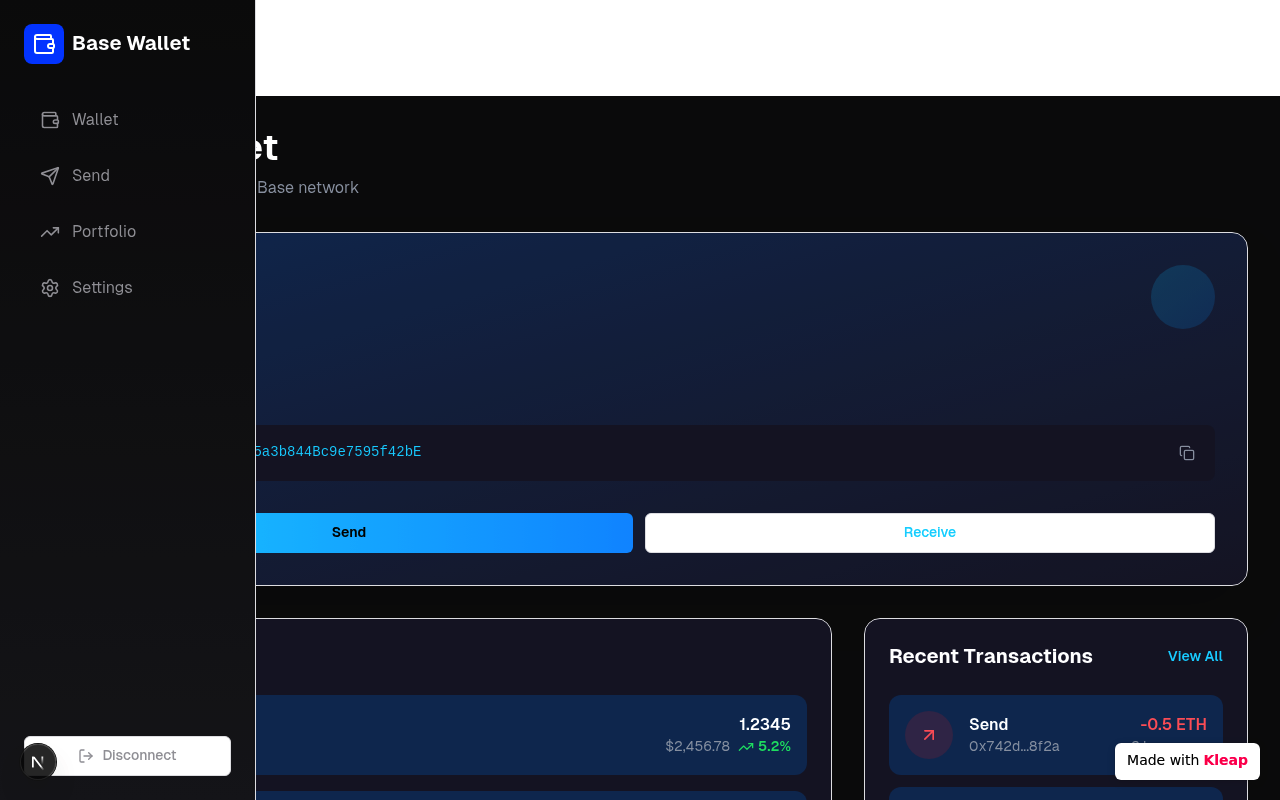Copy the wallet address with copy icon
This screenshot has width=1280, height=800.
(1187, 453)
